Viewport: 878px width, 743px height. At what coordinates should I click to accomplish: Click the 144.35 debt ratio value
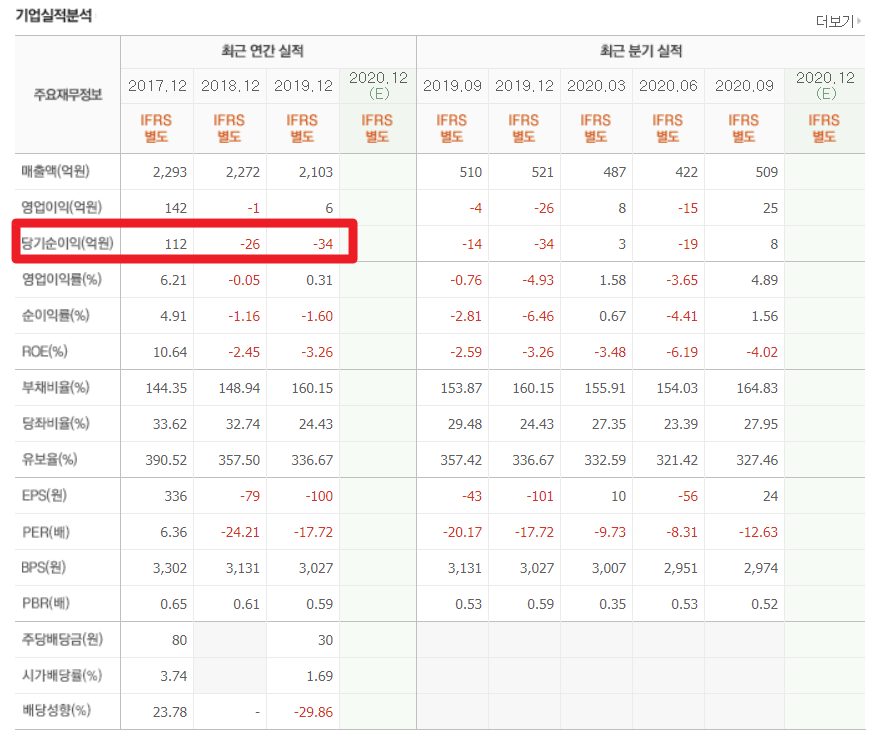166,388
